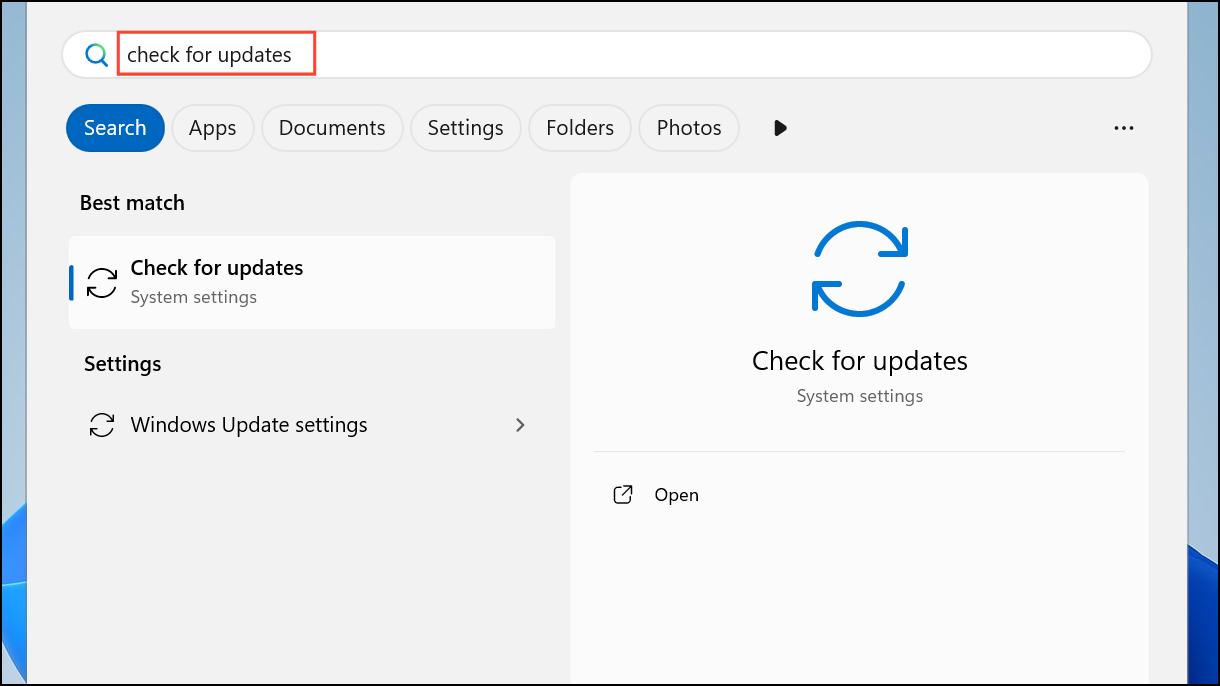Click the 'Settings' section heading in results
1220x686 pixels.
(x=122, y=364)
